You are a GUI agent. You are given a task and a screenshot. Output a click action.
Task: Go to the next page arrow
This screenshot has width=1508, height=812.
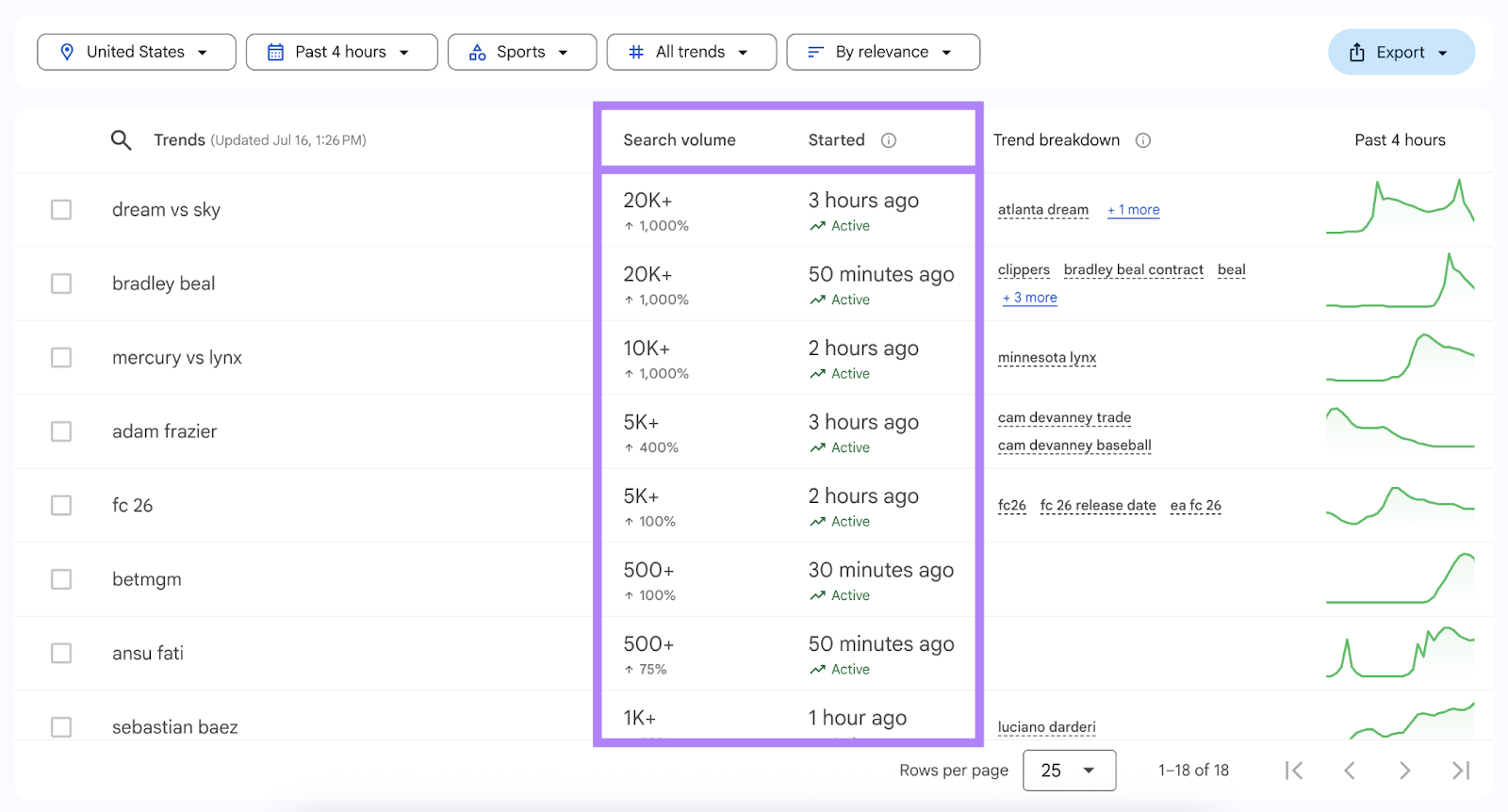[x=1404, y=771]
